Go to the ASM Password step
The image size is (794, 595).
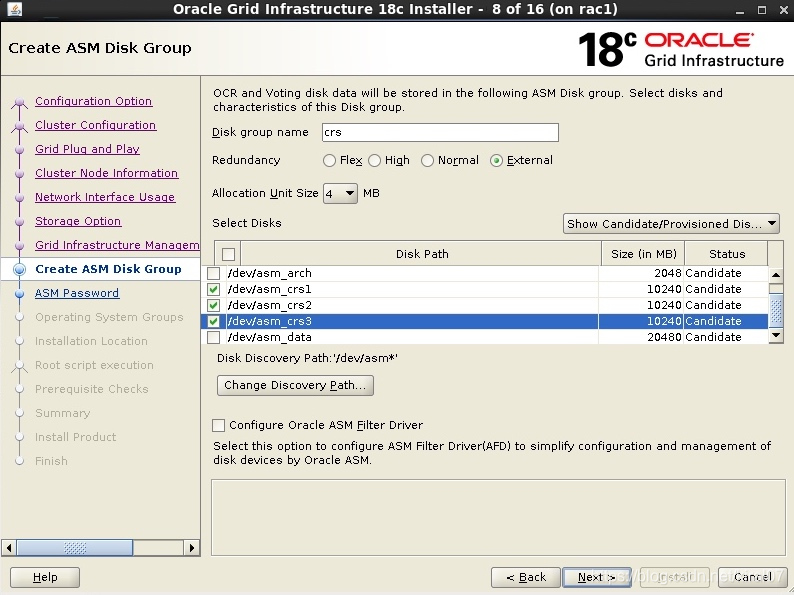(x=76, y=293)
